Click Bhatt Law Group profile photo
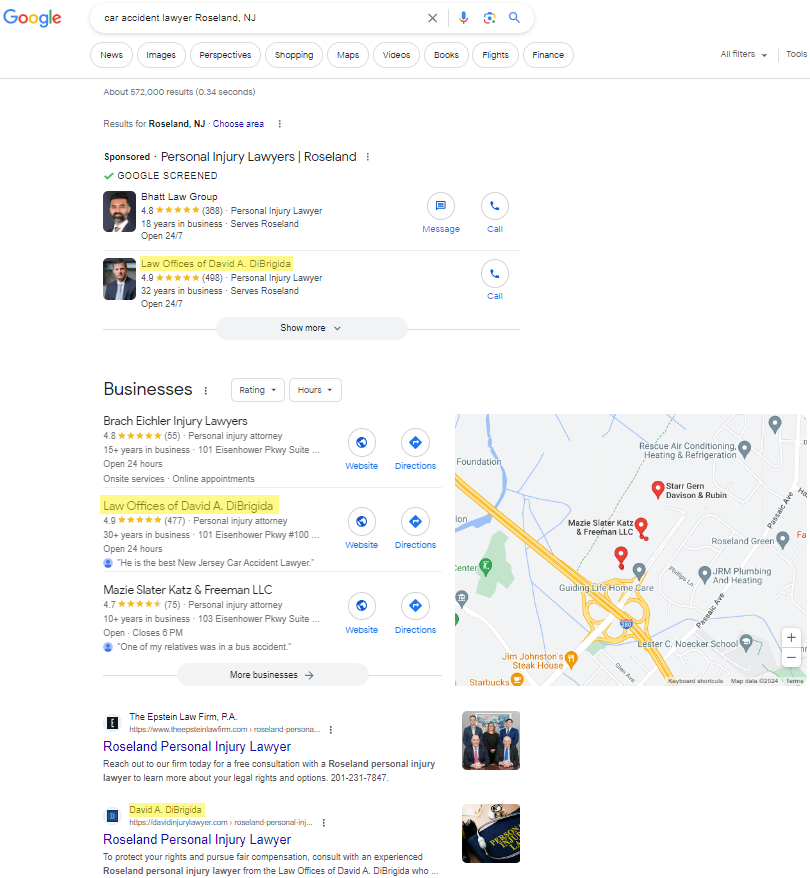The image size is (810, 878). click(x=119, y=212)
